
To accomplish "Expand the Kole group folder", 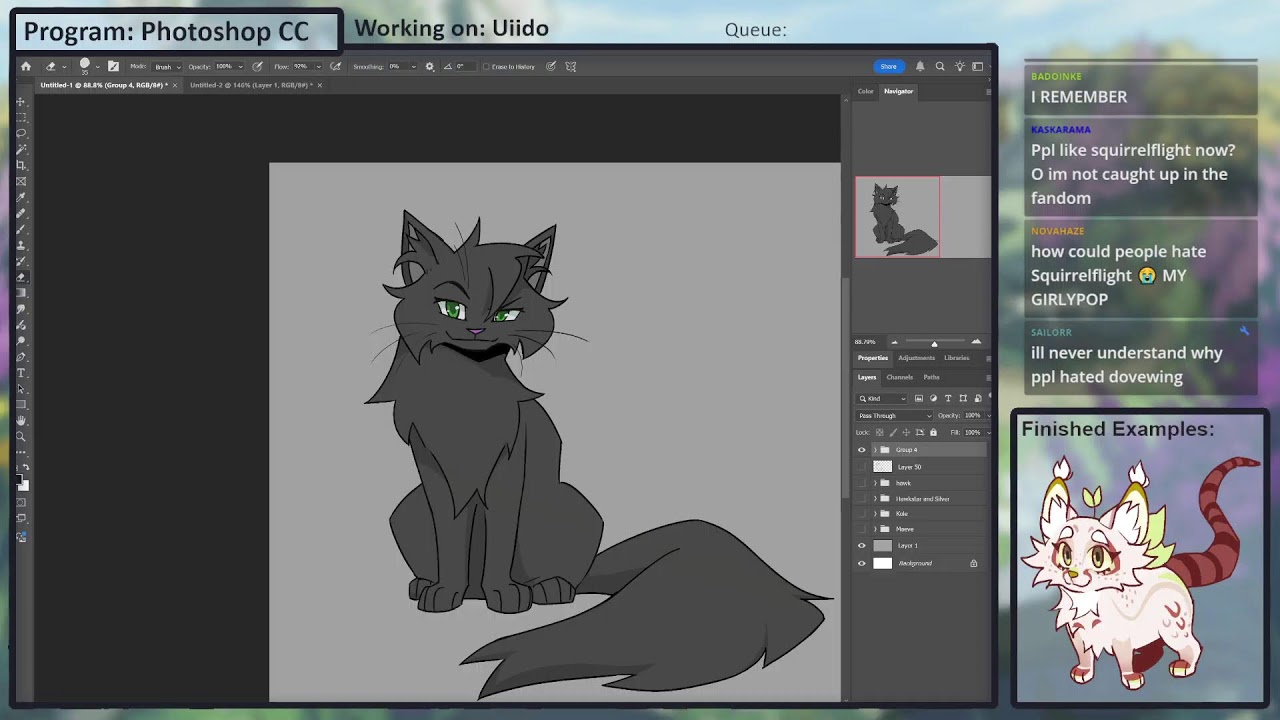I will (x=875, y=514).
